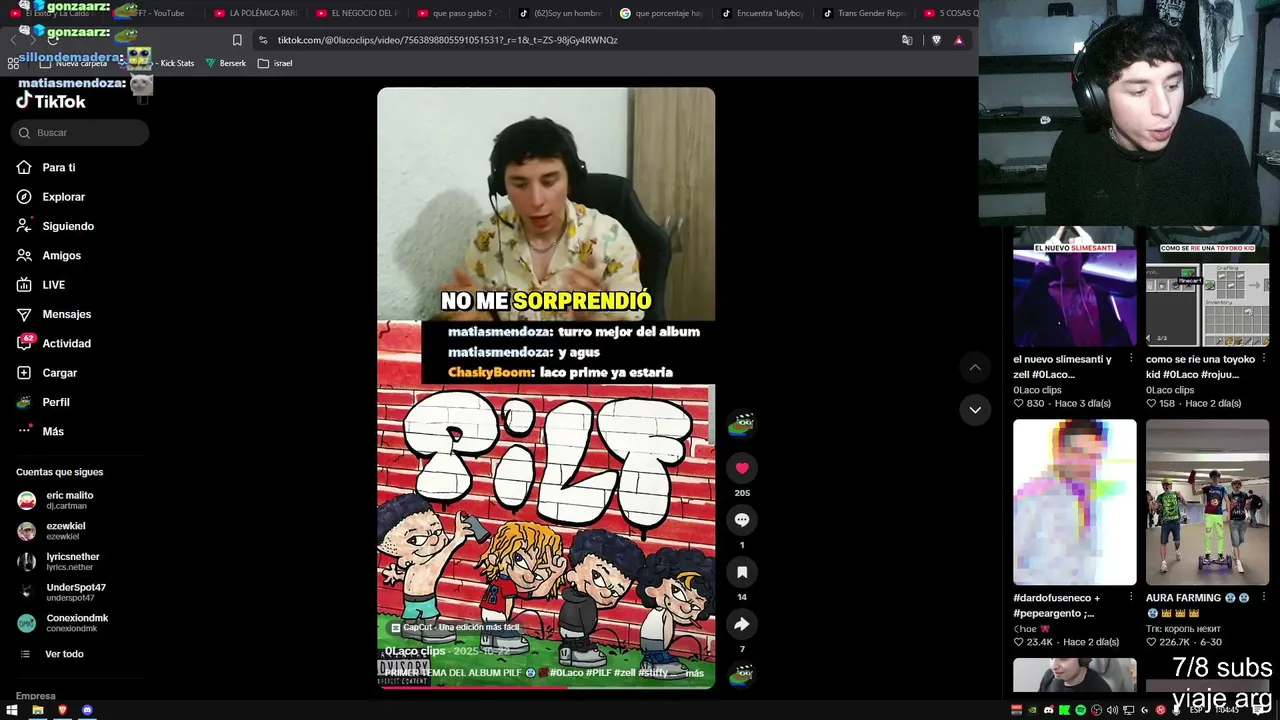Click the Spotify icon in system tray
The width and height of the screenshot is (1280, 720).
1080,710
